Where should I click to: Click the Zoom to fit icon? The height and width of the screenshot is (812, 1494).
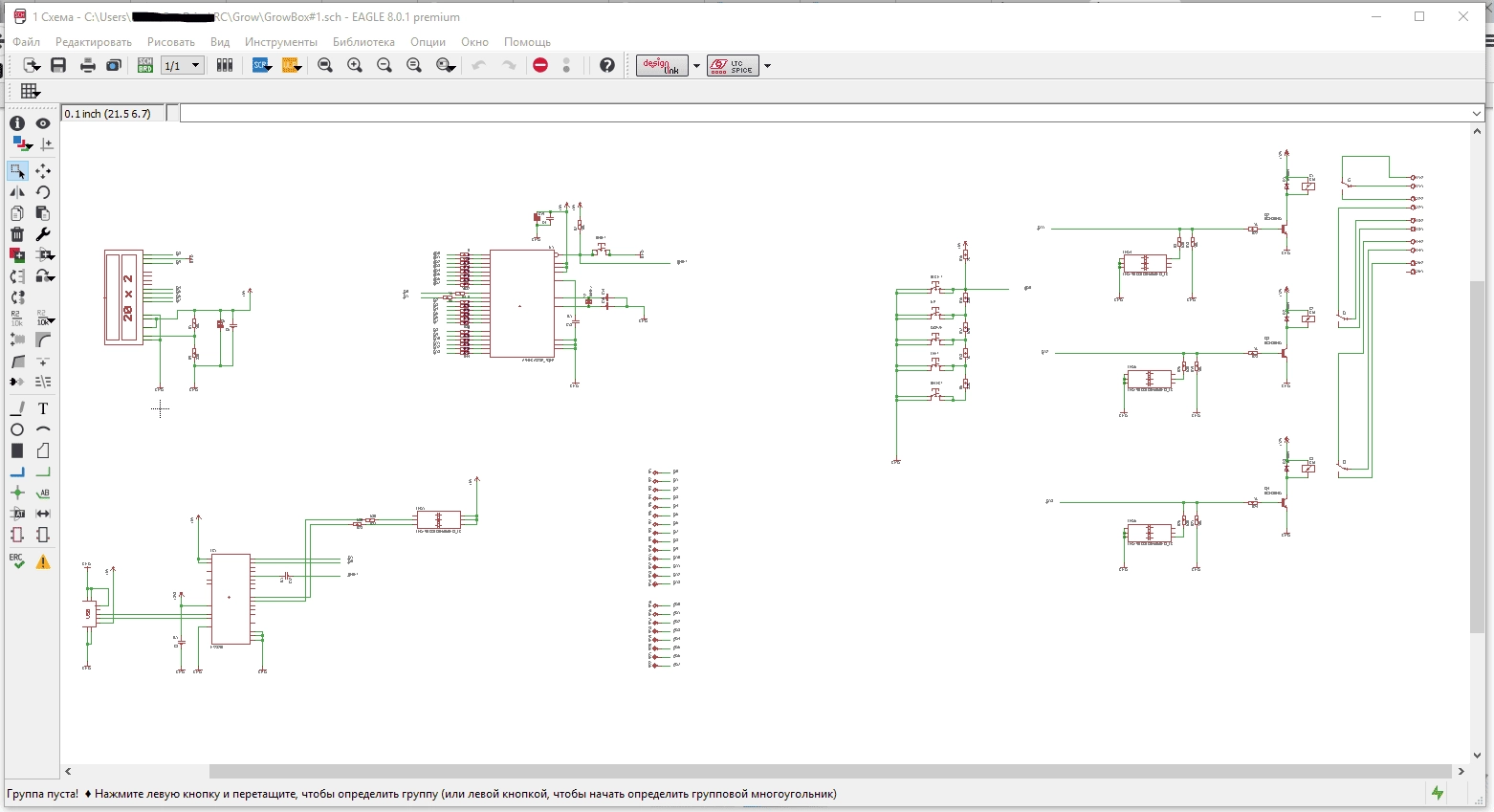pos(325,65)
